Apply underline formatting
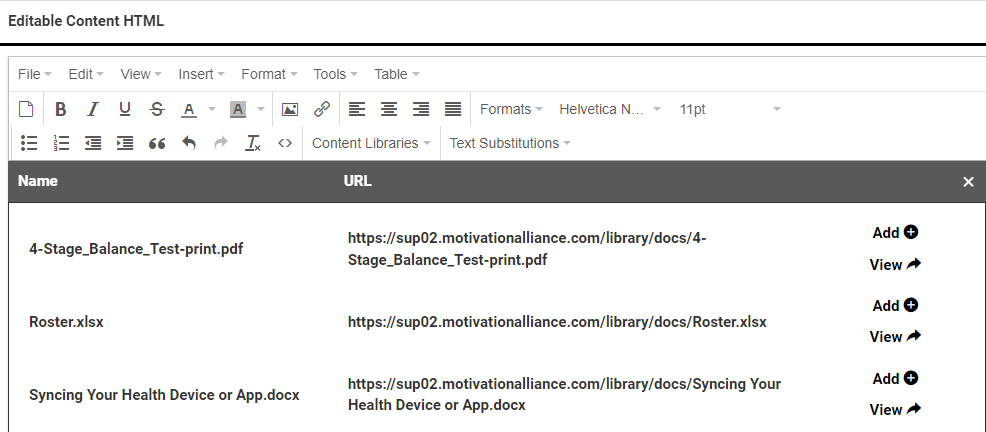 (125, 109)
